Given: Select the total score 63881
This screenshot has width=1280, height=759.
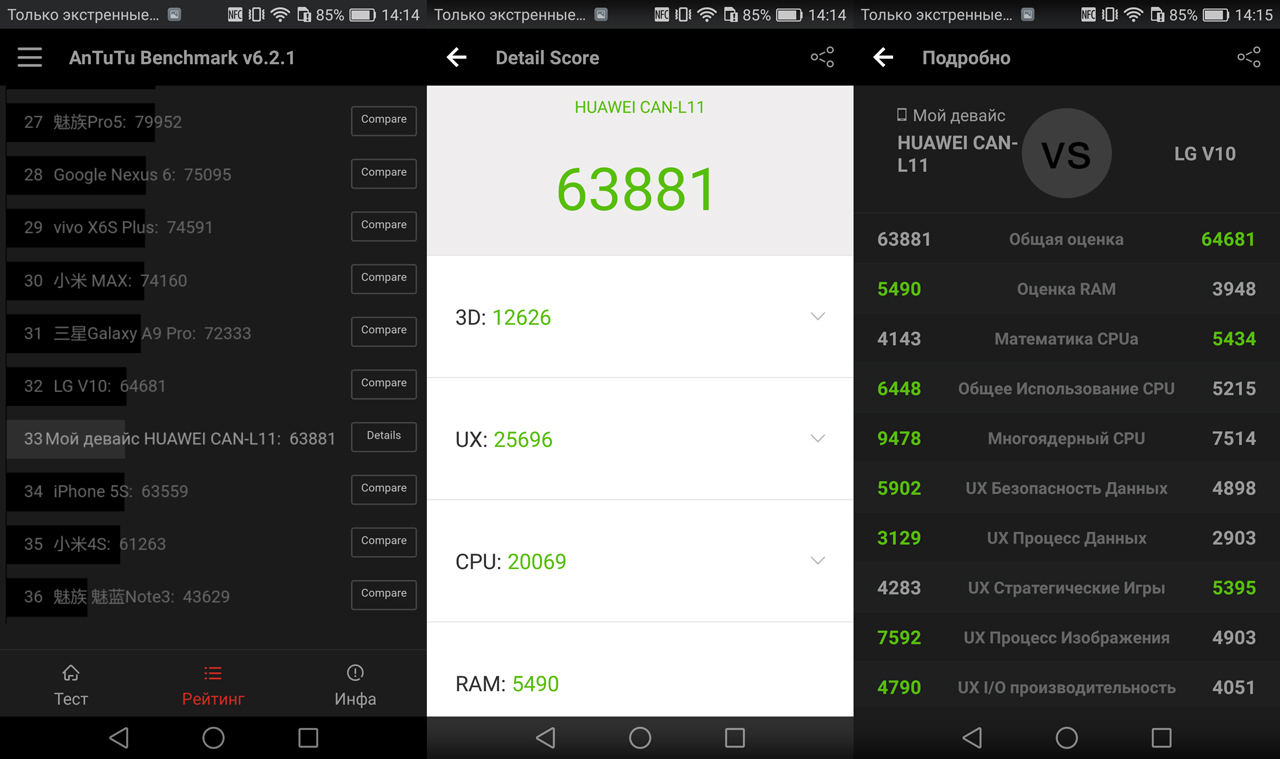Looking at the screenshot, I should pos(636,190).
